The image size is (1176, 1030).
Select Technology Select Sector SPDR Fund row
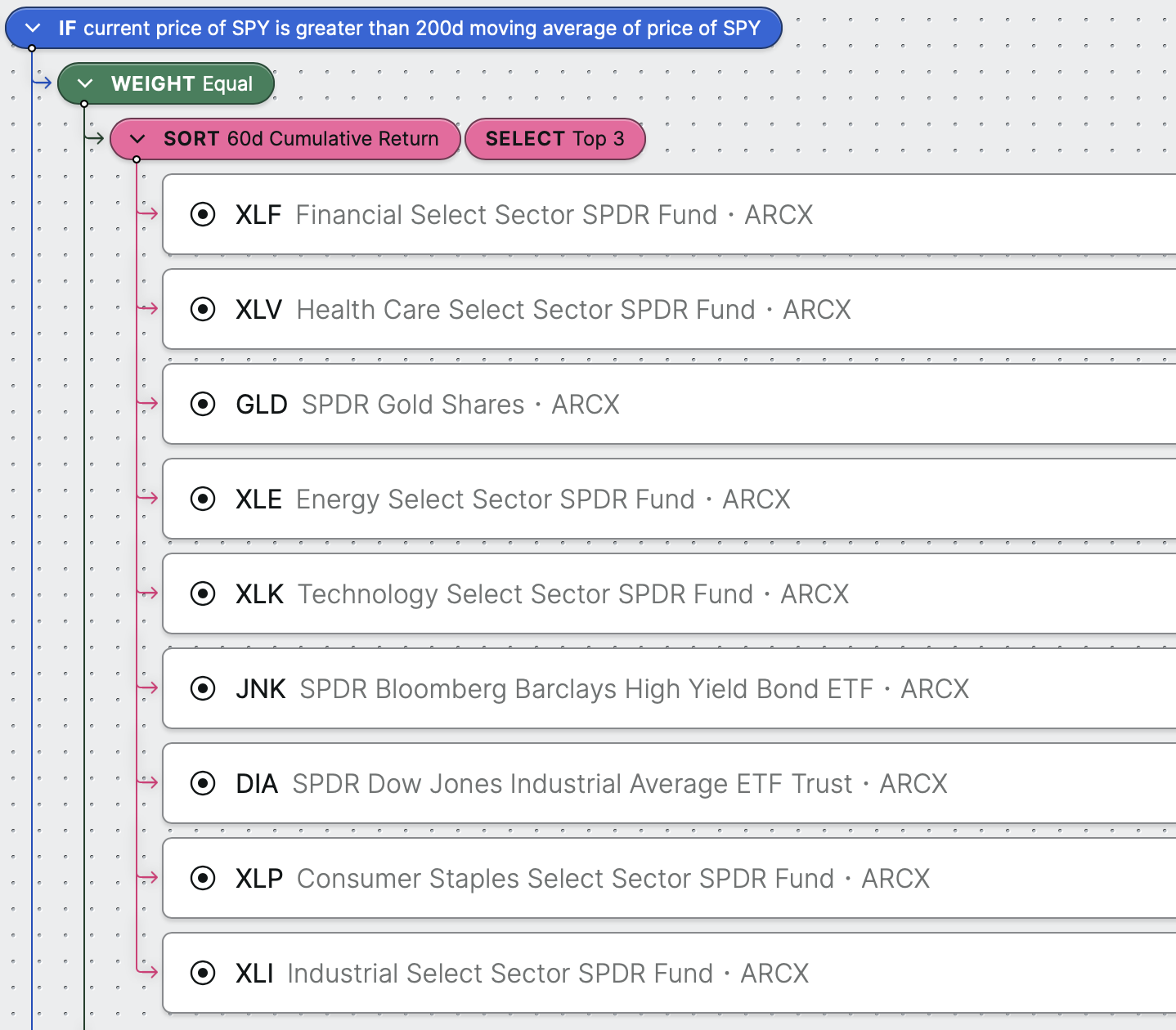pyautogui.click(x=670, y=594)
